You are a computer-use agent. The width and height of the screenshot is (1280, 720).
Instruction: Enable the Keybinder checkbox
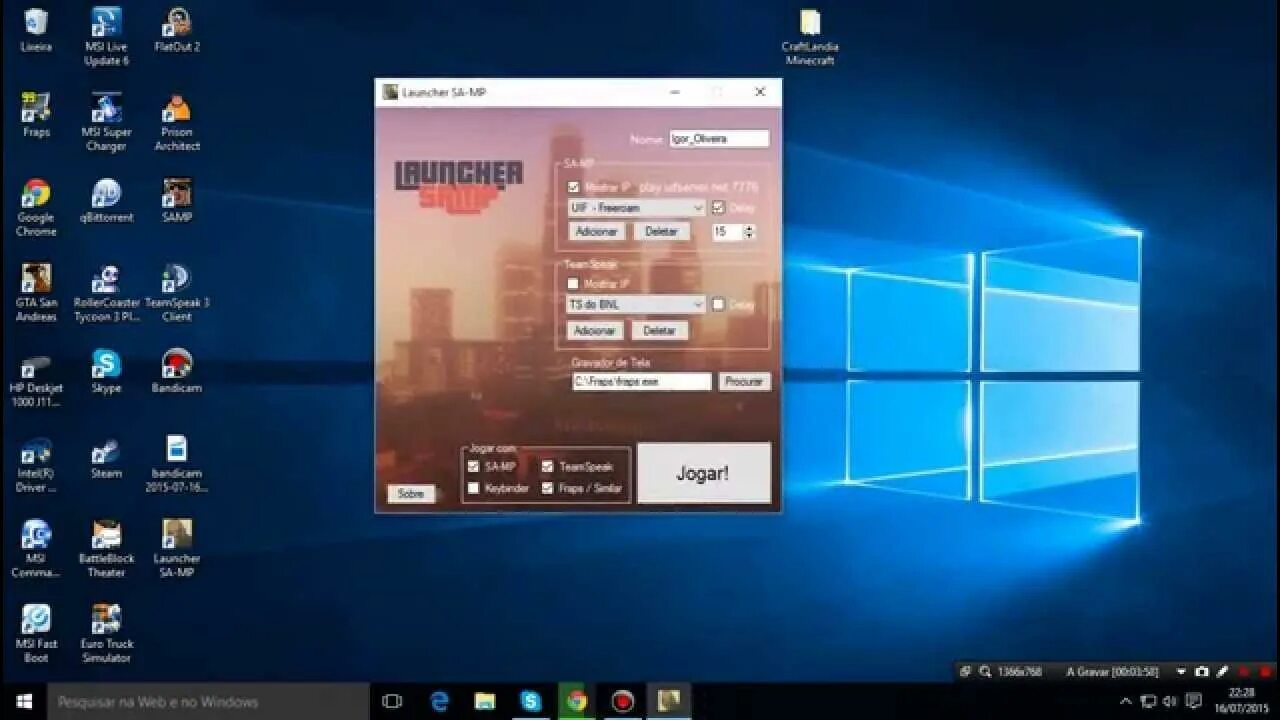point(474,488)
